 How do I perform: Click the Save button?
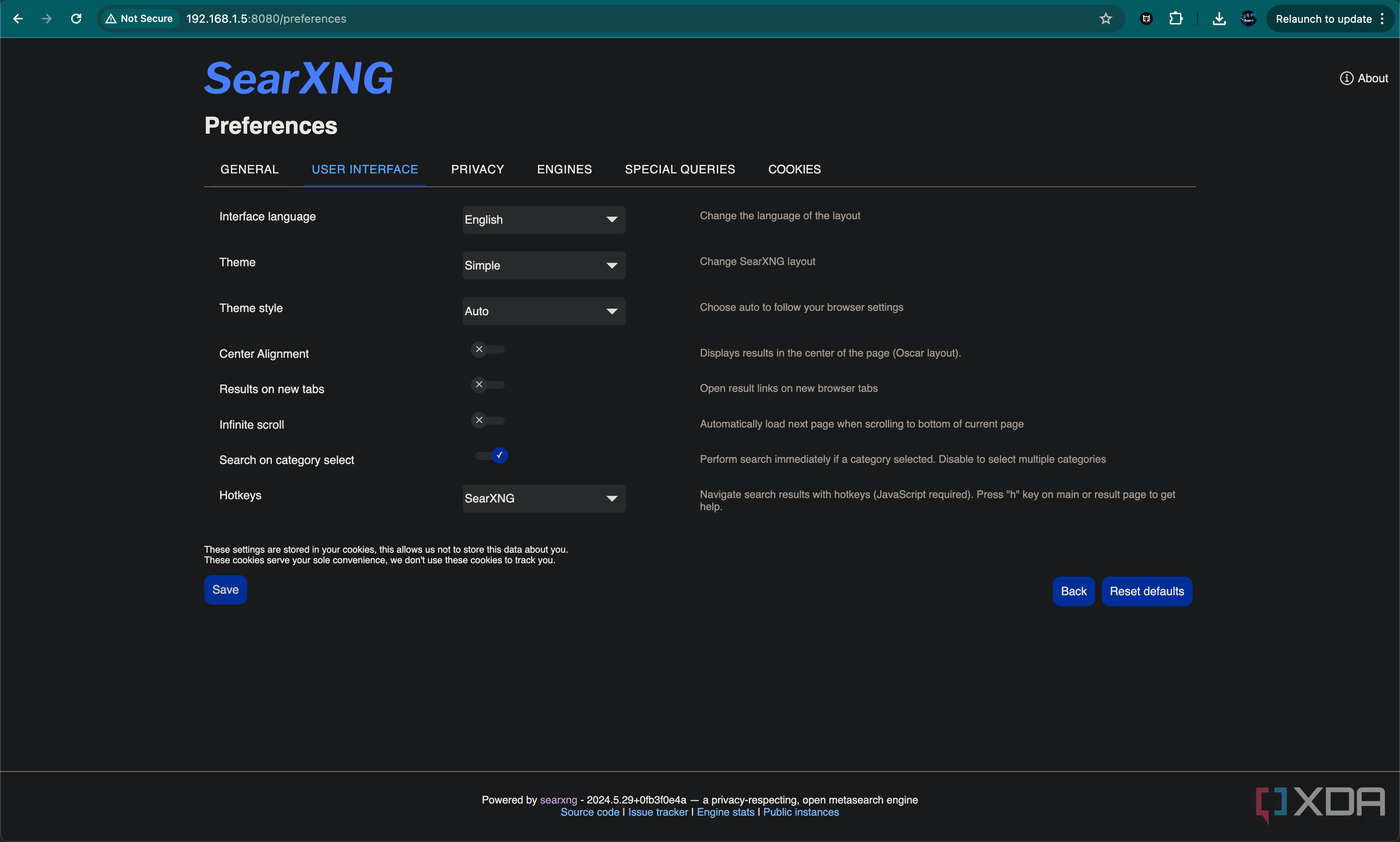tap(225, 590)
